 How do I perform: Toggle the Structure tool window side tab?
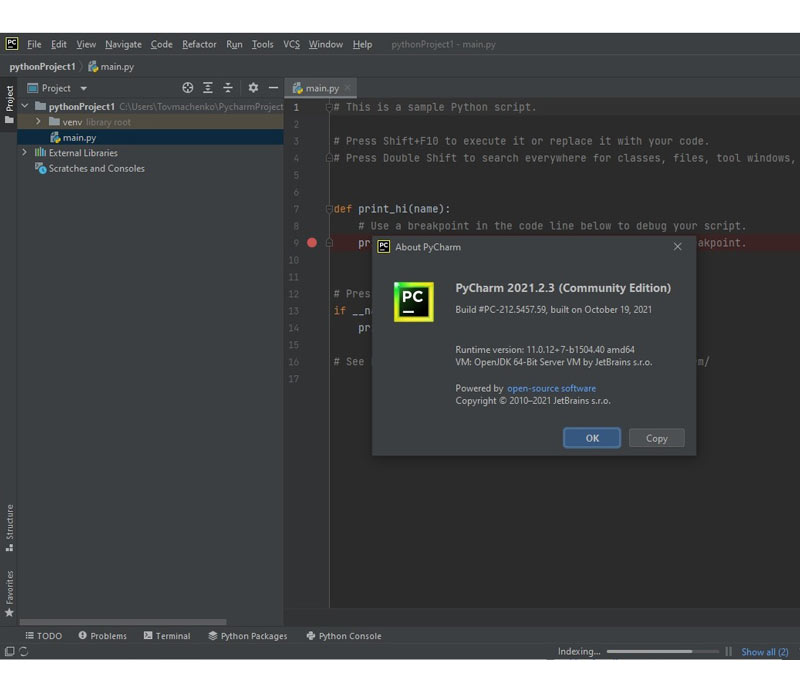click(x=9, y=527)
